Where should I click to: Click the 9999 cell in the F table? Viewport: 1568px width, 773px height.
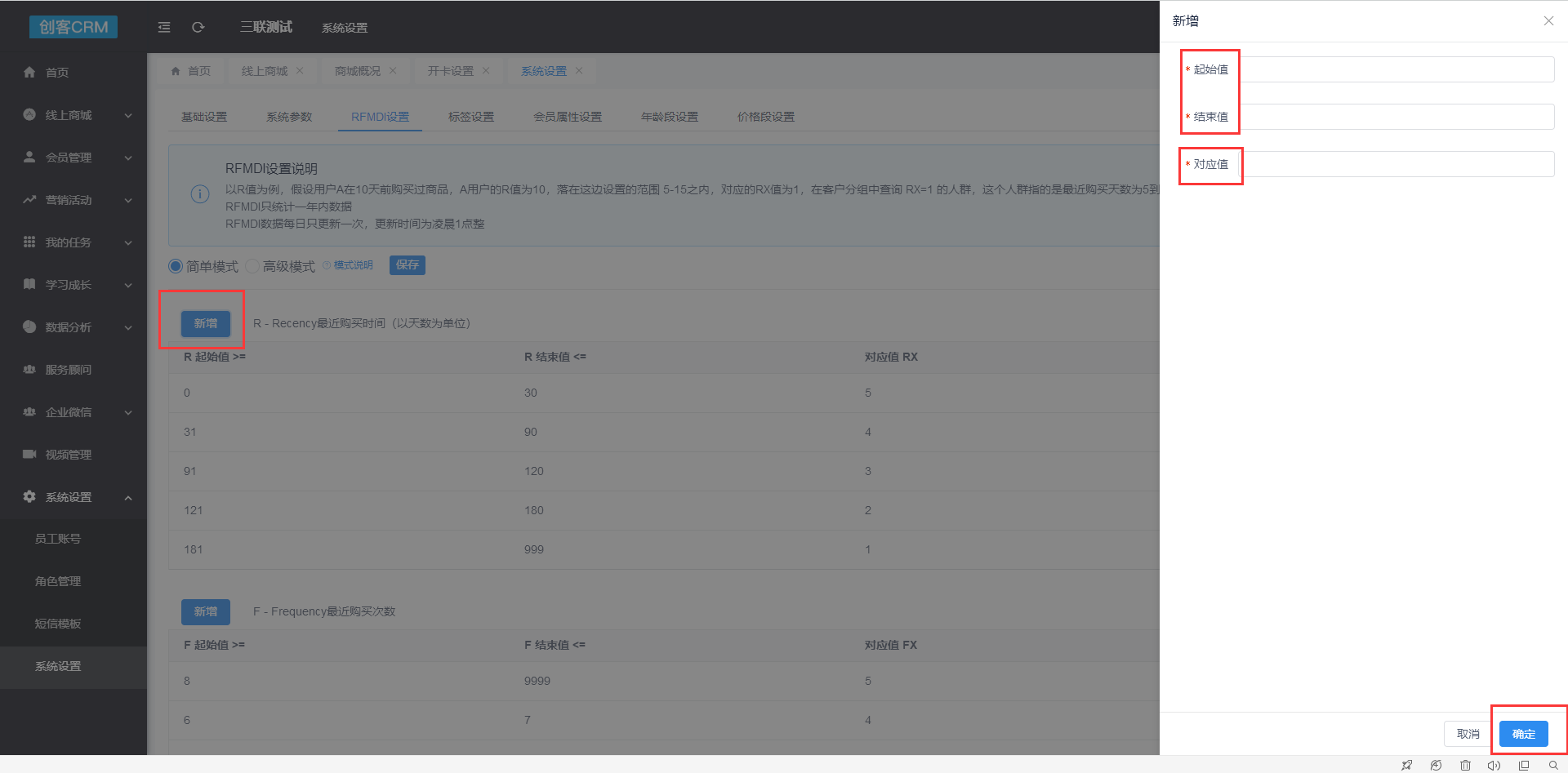[537, 681]
